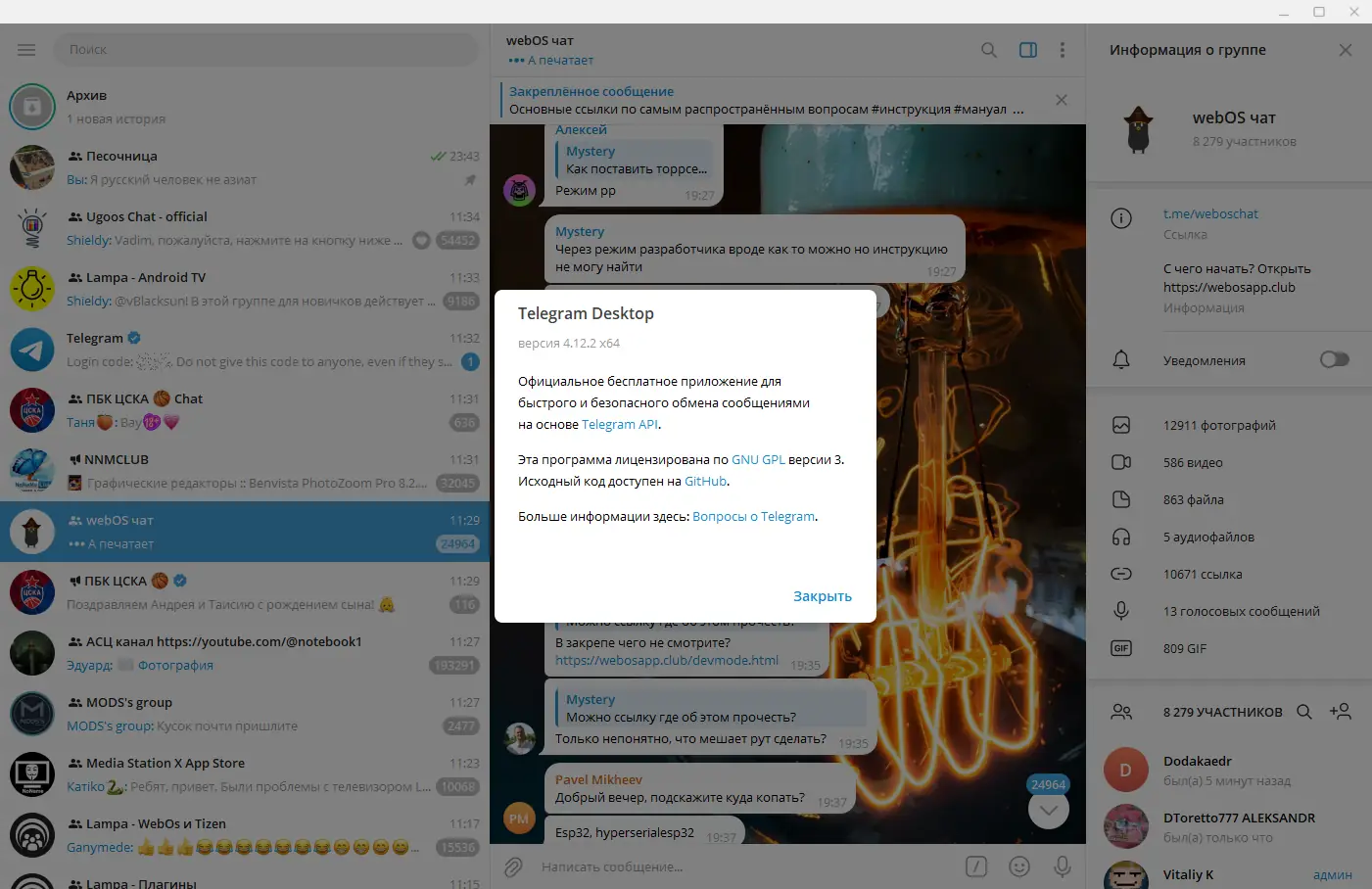
Task: Maximize the Telegram Desktop window
Action: click(1319, 12)
